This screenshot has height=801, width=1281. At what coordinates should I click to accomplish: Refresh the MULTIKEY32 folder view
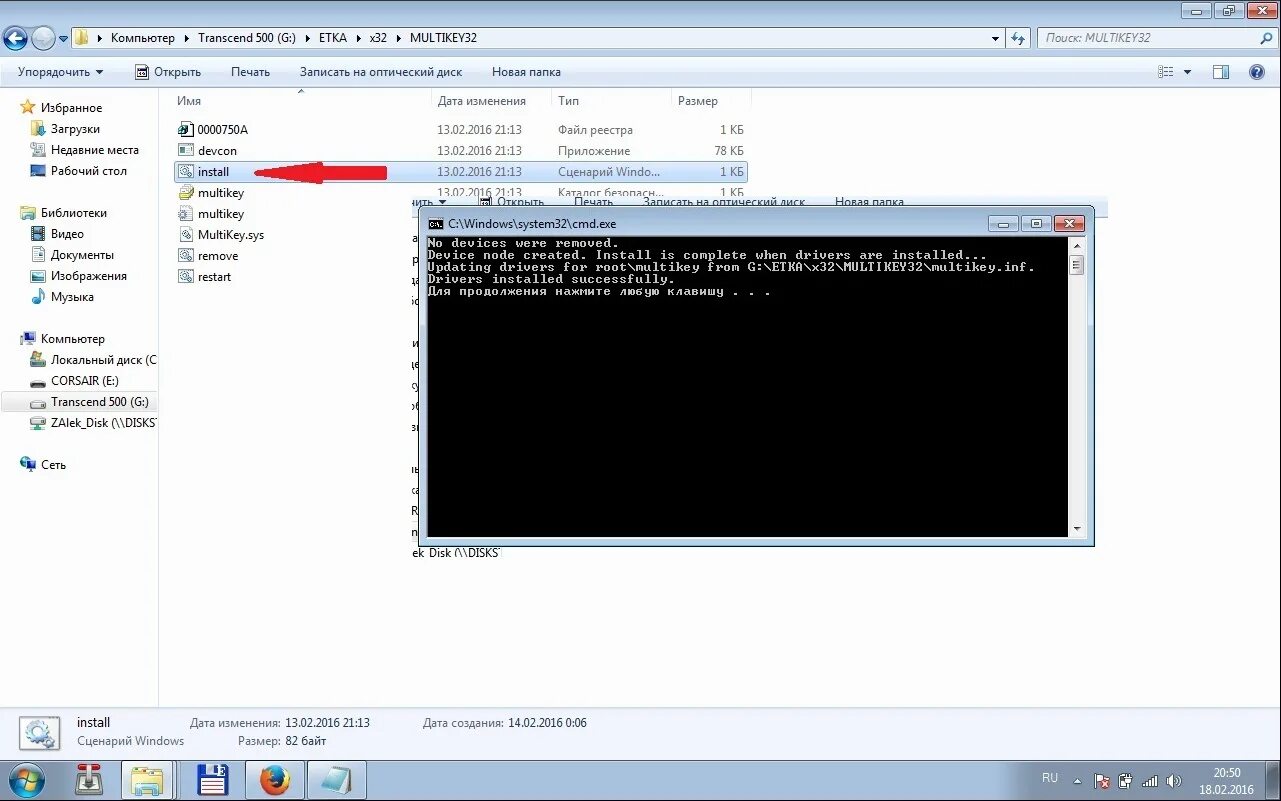click(1018, 38)
